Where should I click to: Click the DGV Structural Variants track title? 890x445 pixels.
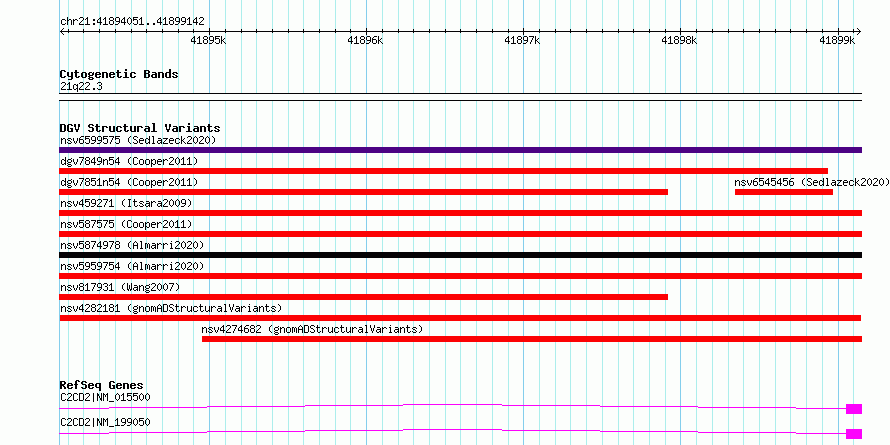pyautogui.click(x=140, y=128)
